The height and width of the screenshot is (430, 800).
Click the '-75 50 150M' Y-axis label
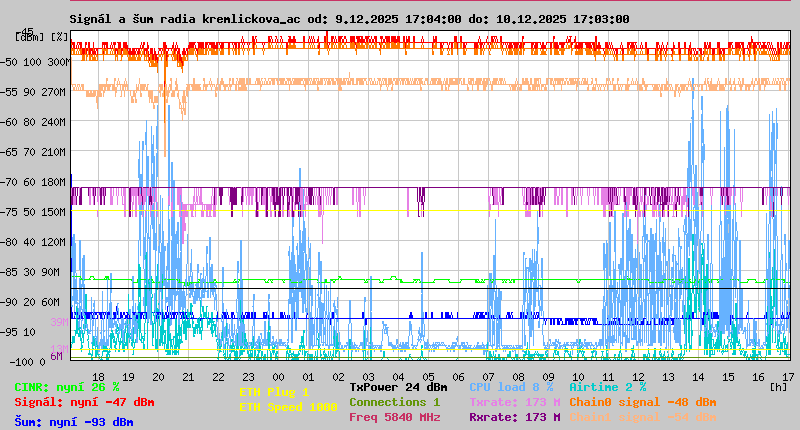[x=33, y=212]
